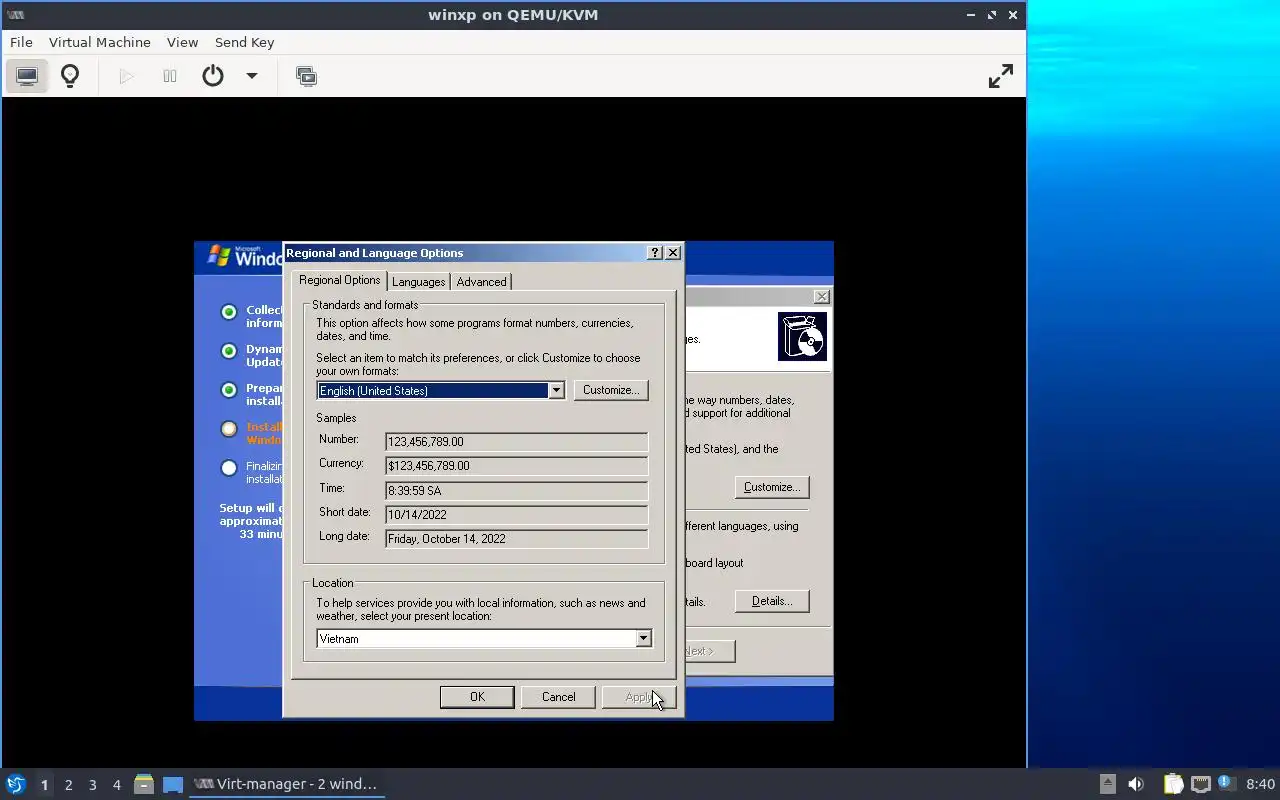Click the Currency sample field $123,456,789.00
The image size is (1280, 800).
coord(516,465)
